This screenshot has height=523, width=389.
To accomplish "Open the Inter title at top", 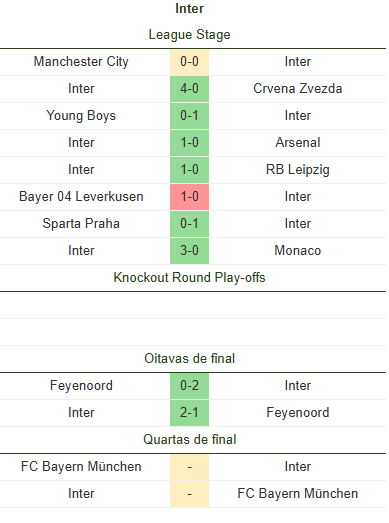I will coord(189,9).
